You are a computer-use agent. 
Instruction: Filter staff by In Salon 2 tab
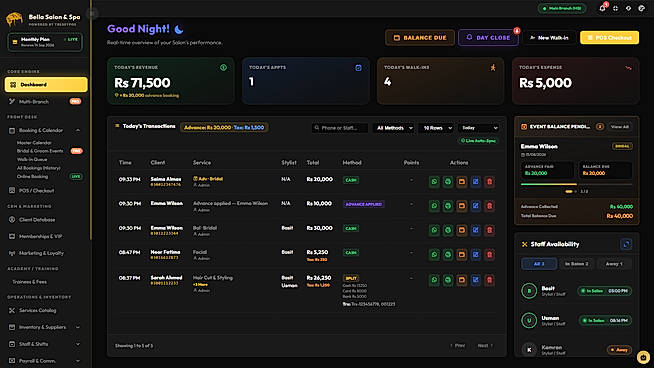point(576,264)
